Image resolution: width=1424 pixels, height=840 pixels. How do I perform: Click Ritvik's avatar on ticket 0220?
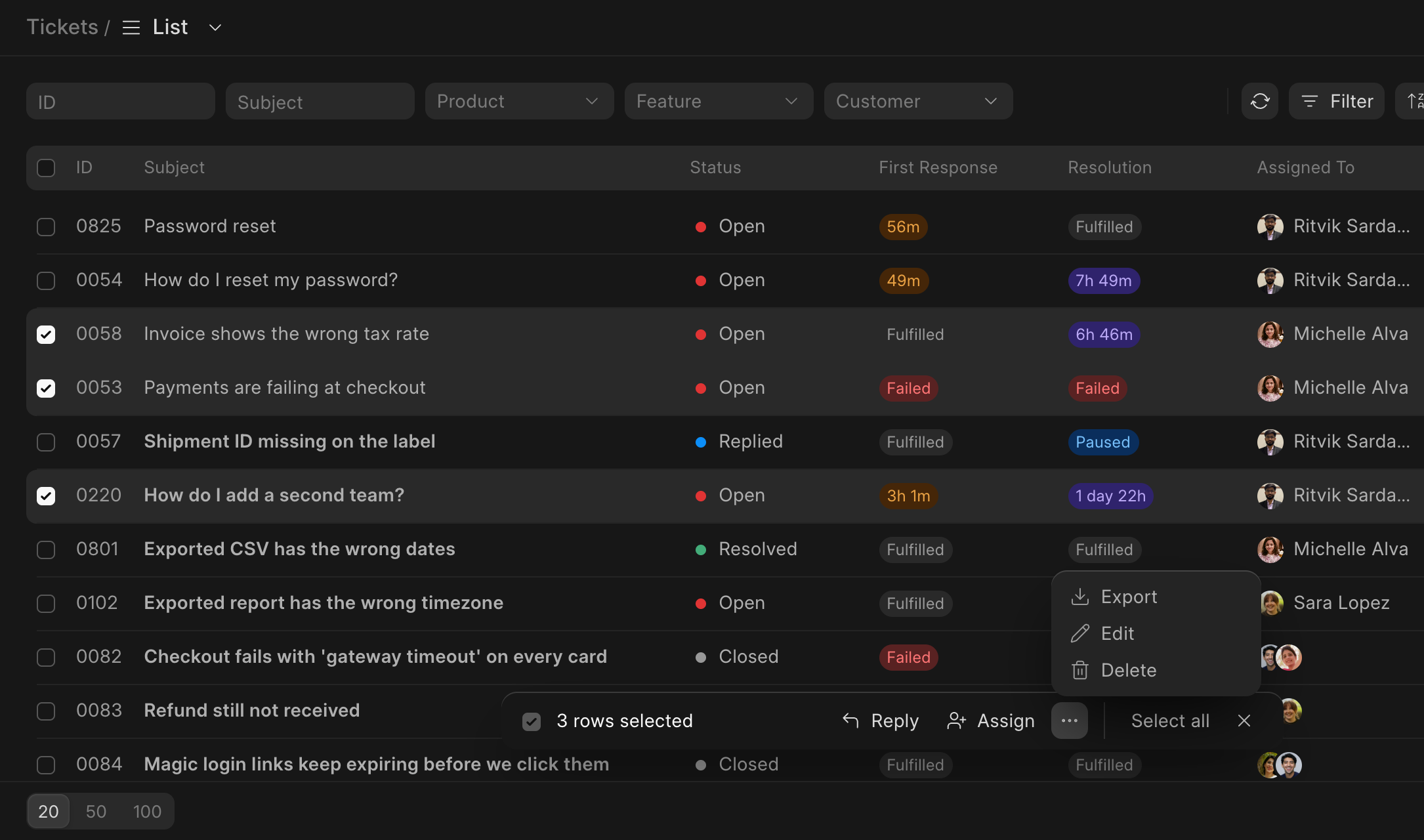(x=1270, y=495)
